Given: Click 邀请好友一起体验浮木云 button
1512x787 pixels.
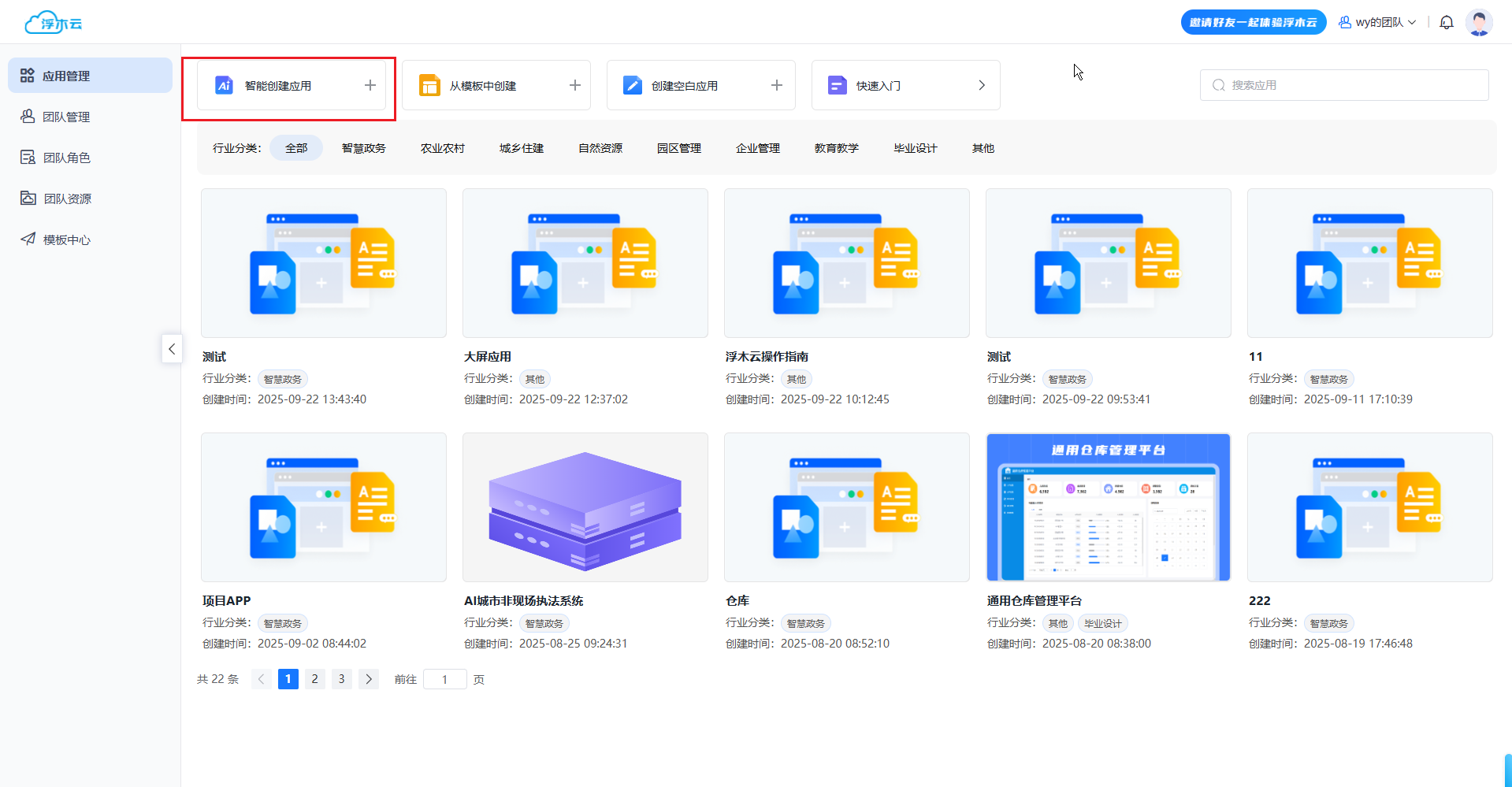Looking at the screenshot, I should [1253, 22].
